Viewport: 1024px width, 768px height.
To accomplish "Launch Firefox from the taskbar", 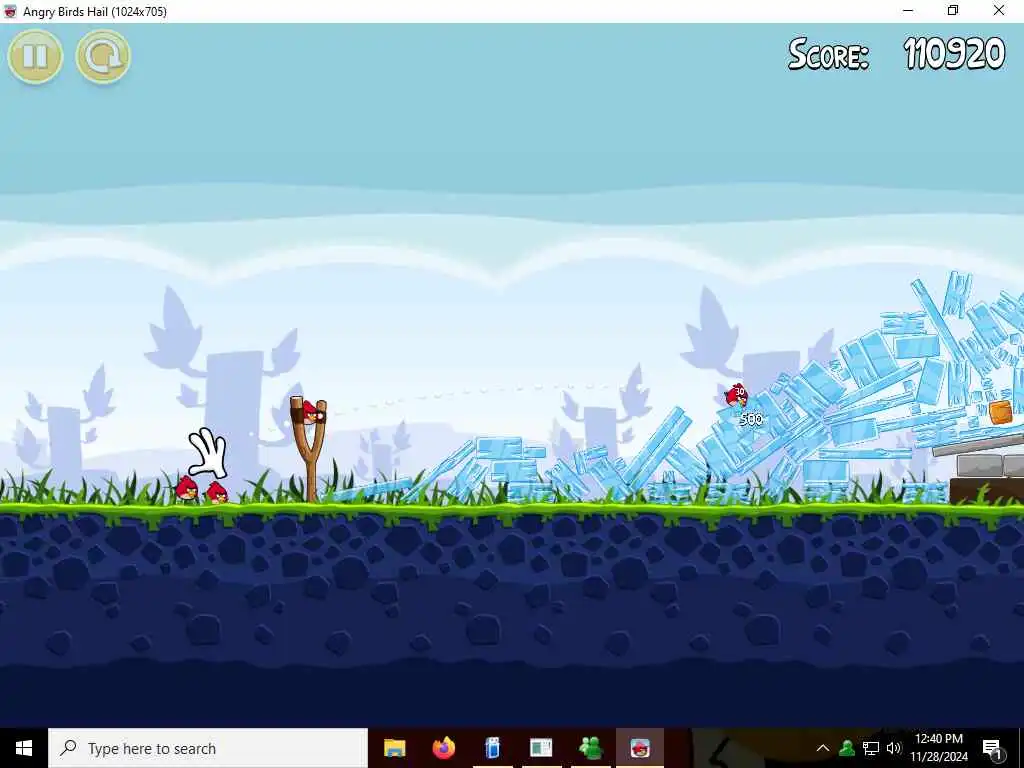I will pos(443,748).
